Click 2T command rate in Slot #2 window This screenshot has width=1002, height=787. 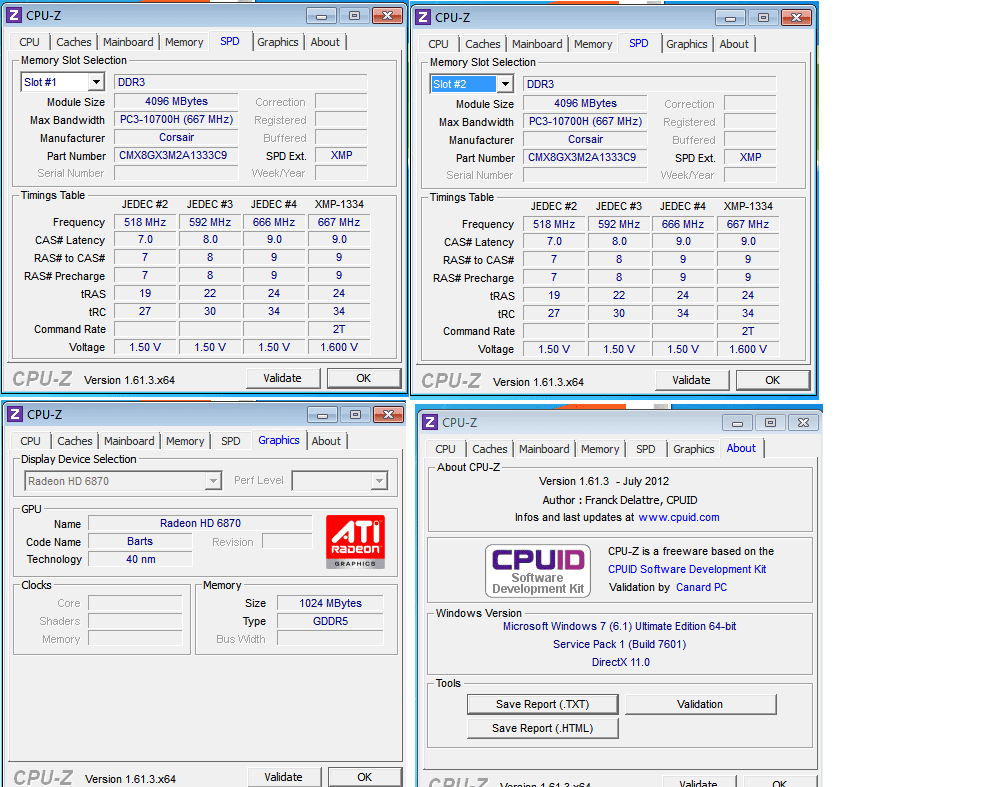pyautogui.click(x=748, y=331)
